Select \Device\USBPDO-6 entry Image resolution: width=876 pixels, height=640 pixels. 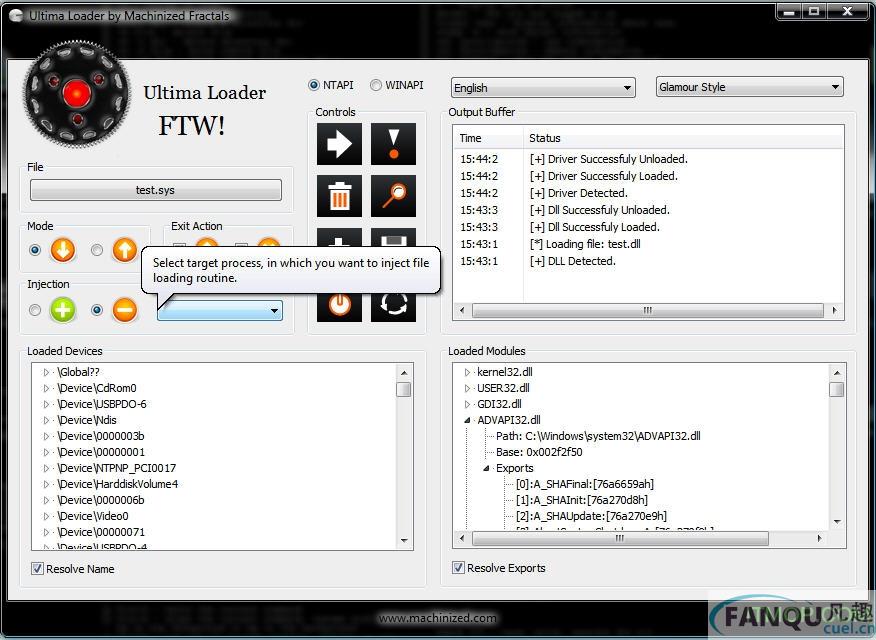pyautogui.click(x=102, y=404)
